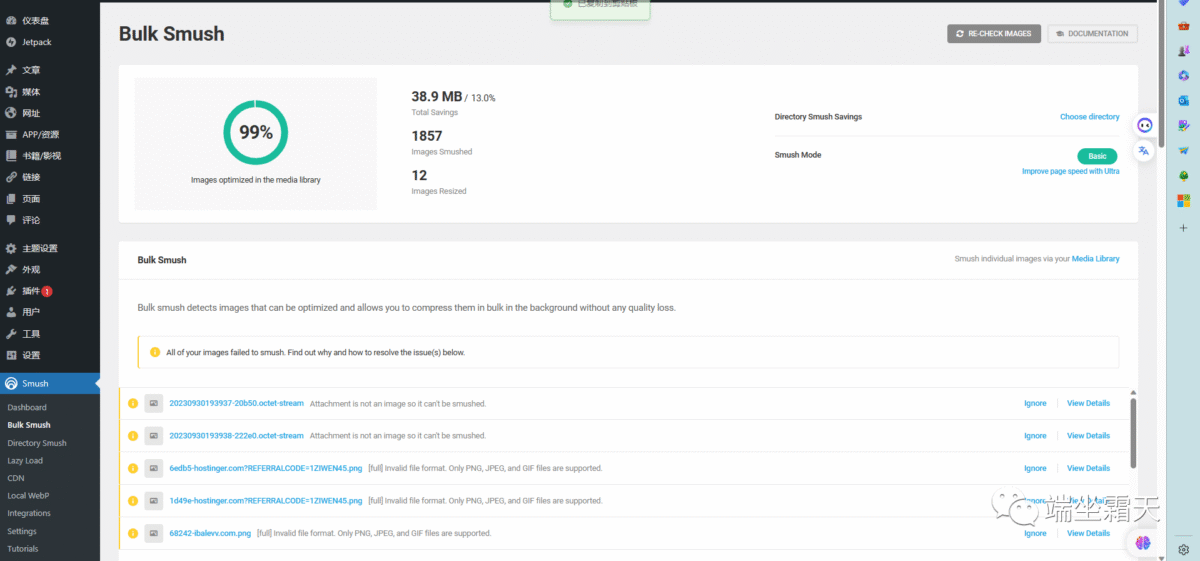Open the Smush menu in sidebar
This screenshot has height=561, width=1200.
35,383
